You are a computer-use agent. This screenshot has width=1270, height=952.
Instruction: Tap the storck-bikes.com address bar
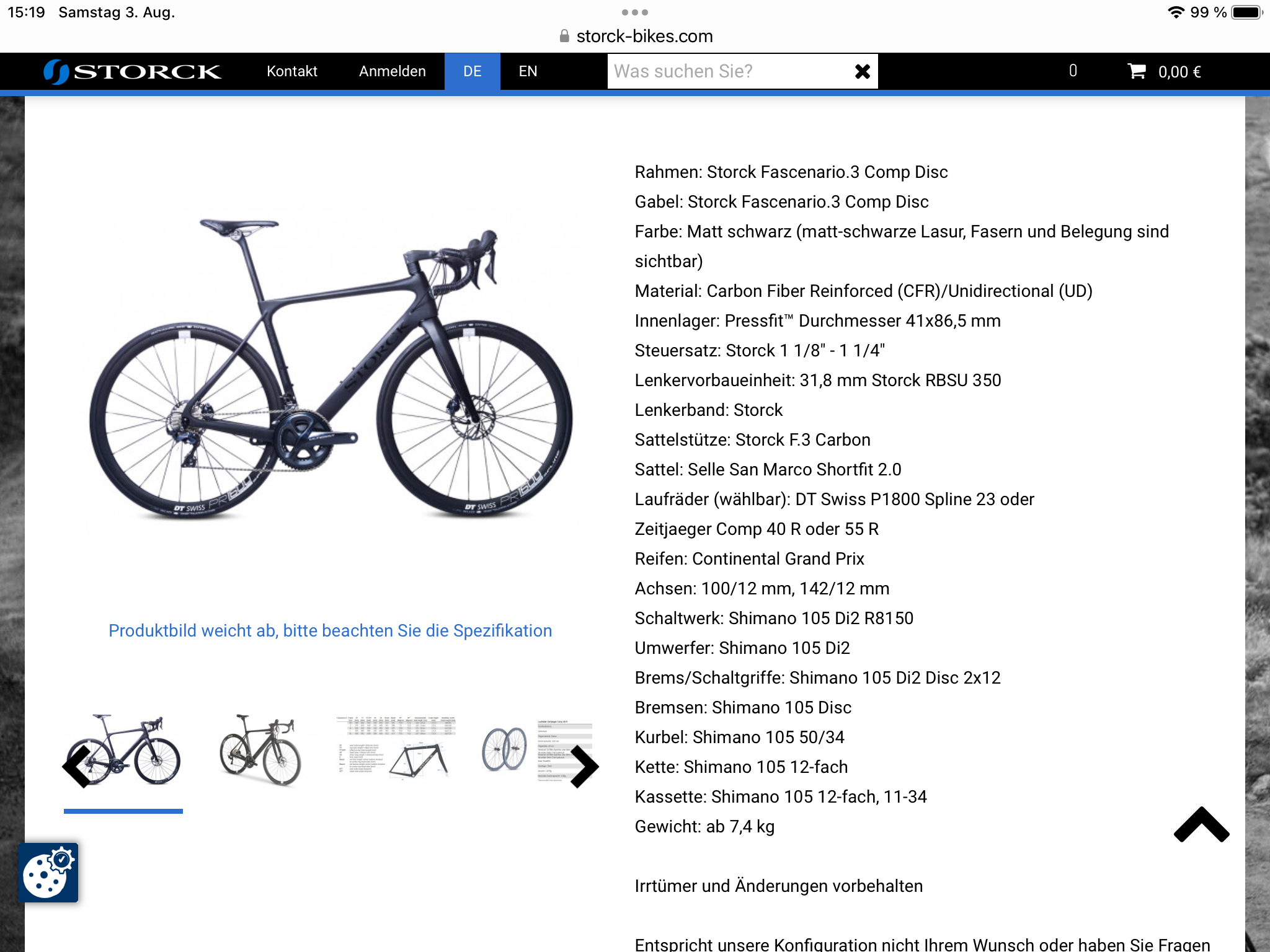[636, 36]
